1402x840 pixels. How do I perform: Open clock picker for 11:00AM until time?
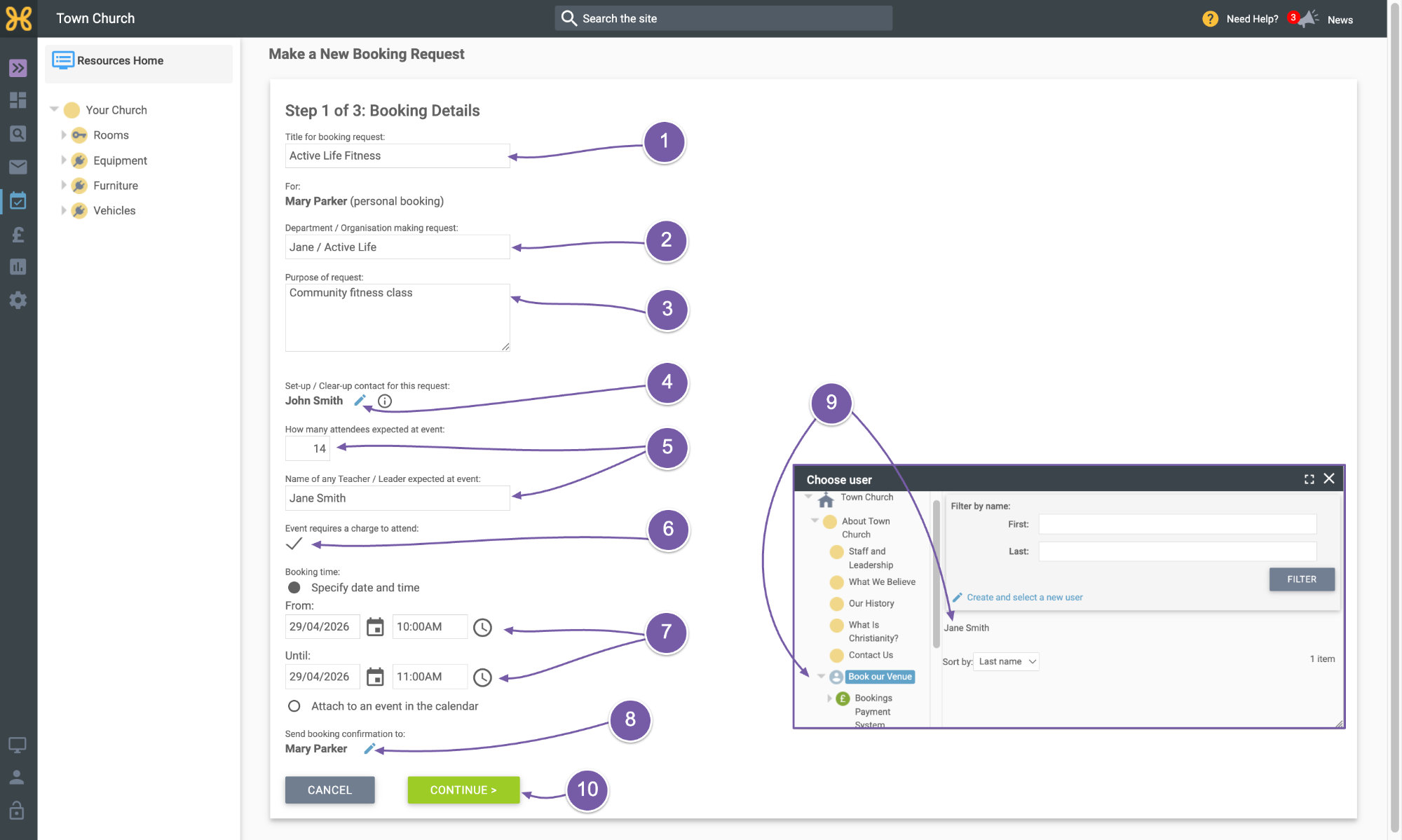pos(482,677)
